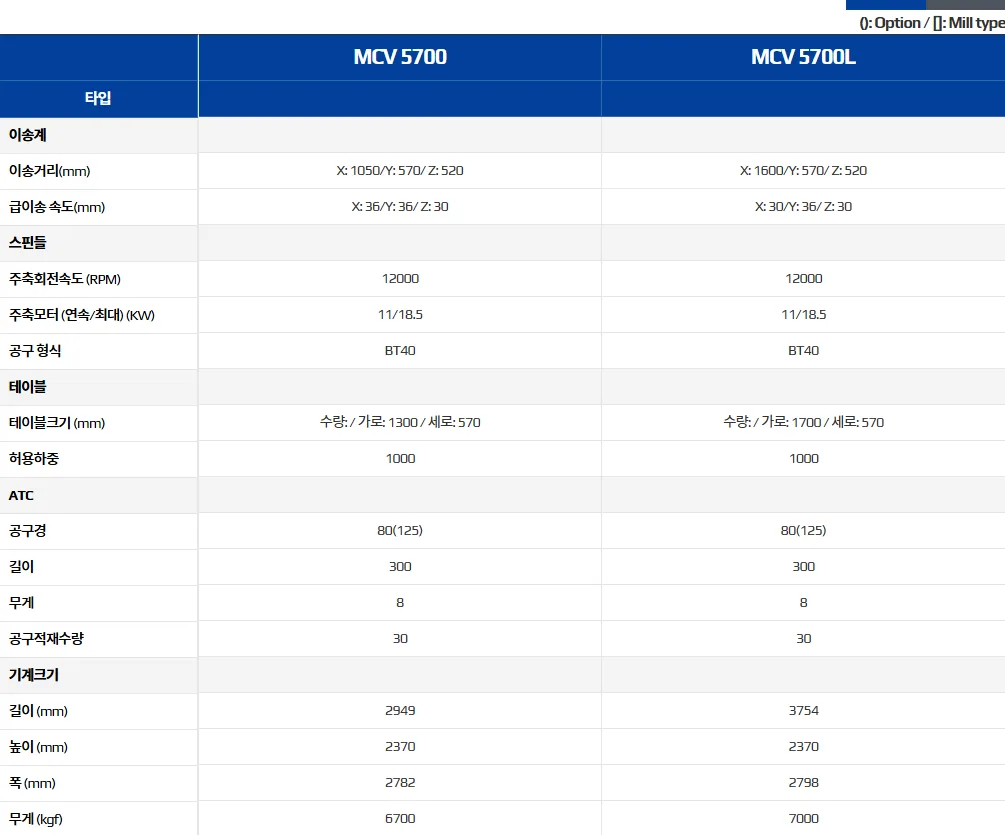Screen dimensions: 1005x835
Task: Select table size 가로: 1700 / 세로: 570
Action: pyautogui.click(x=803, y=422)
